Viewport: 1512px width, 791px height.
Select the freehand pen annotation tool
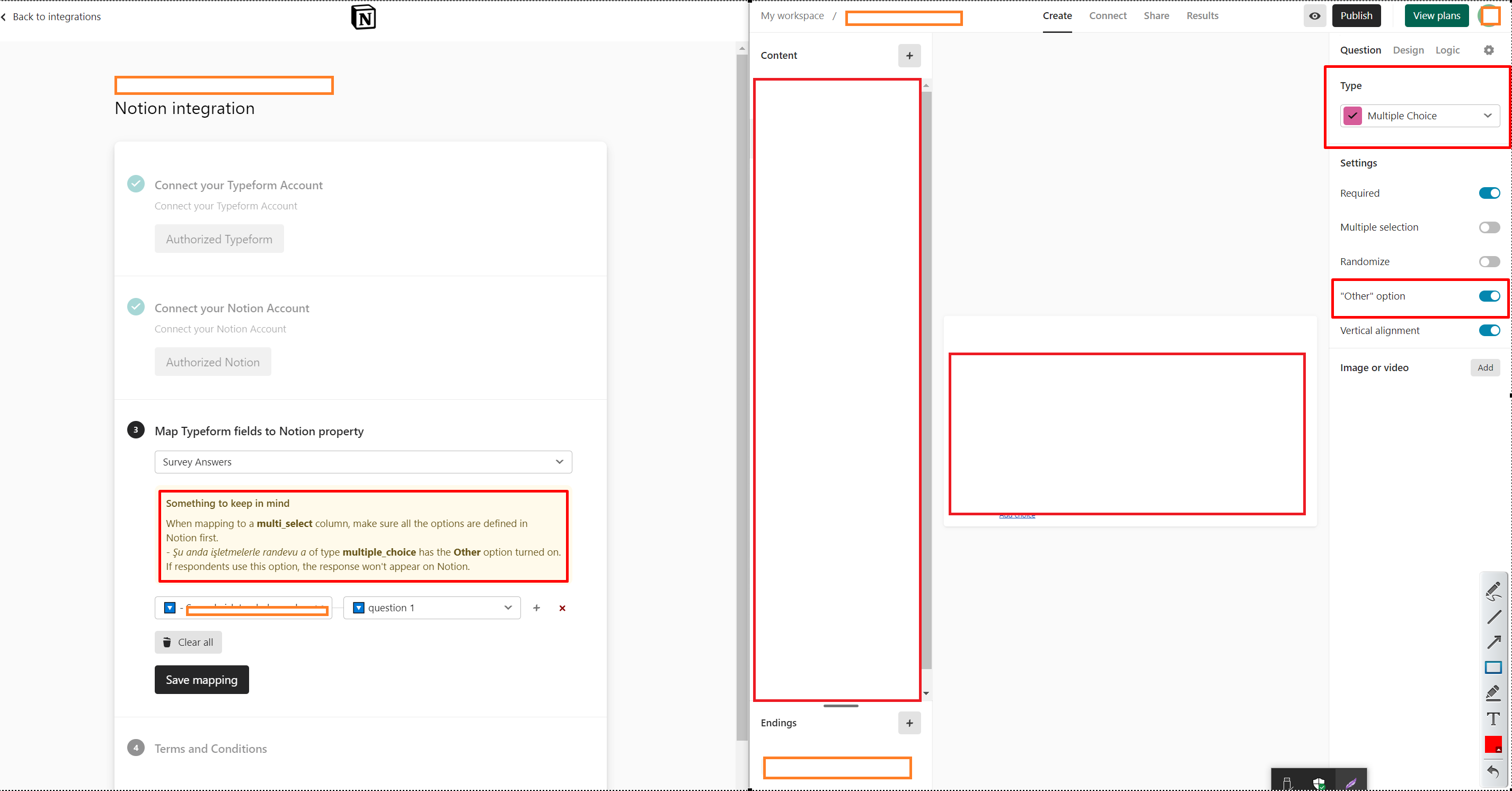pos(1493,591)
